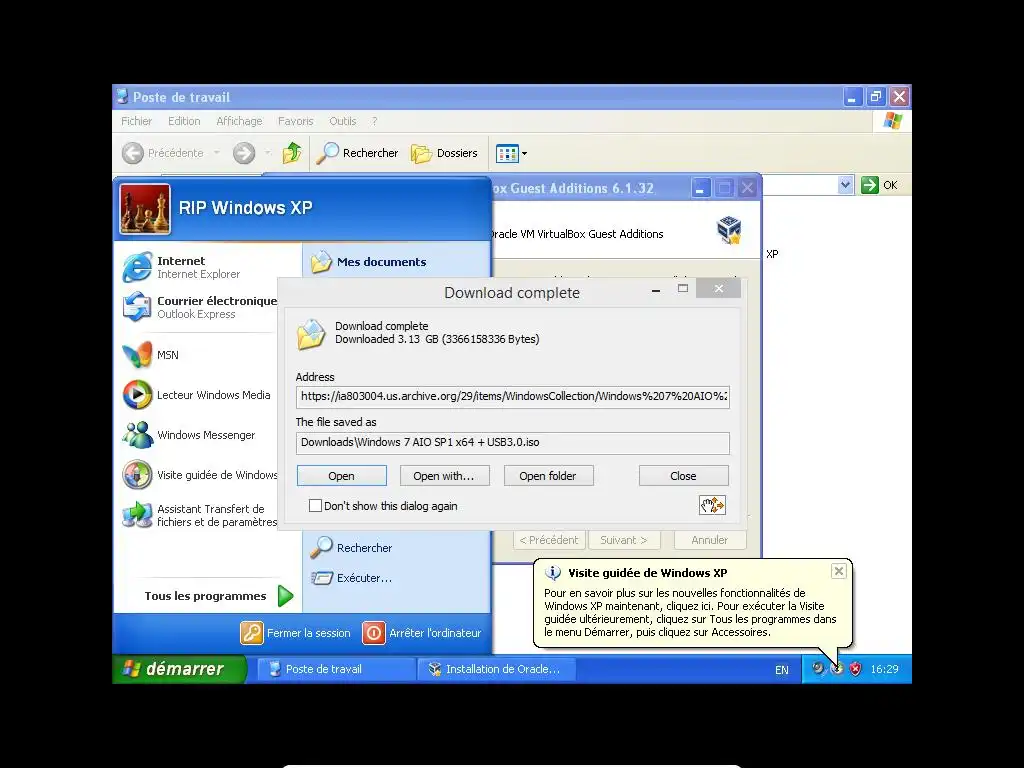Click the info icon in Visite guidée balloon
The height and width of the screenshot is (768, 1024).
point(552,573)
